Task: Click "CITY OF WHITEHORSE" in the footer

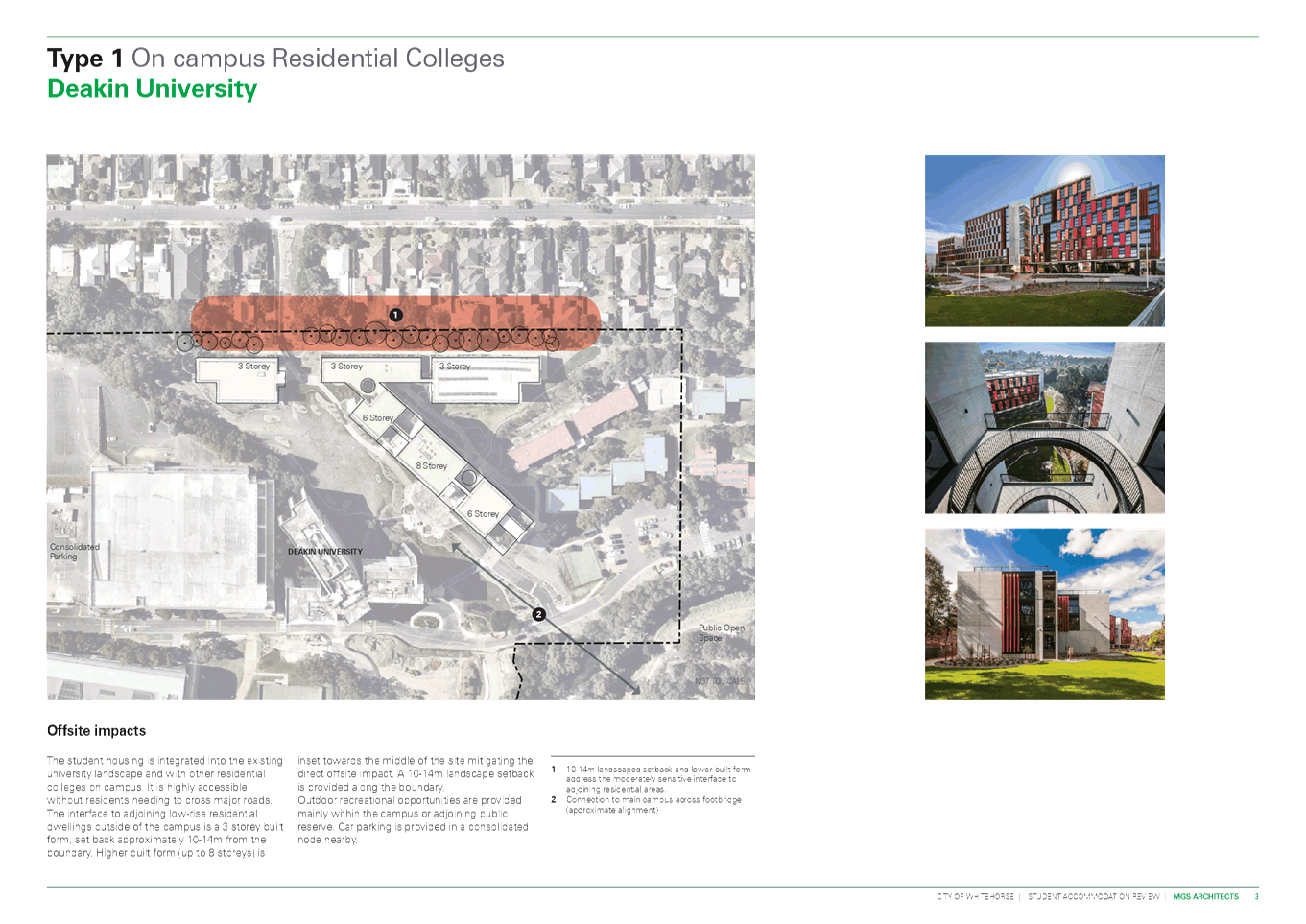Action: 975,897
